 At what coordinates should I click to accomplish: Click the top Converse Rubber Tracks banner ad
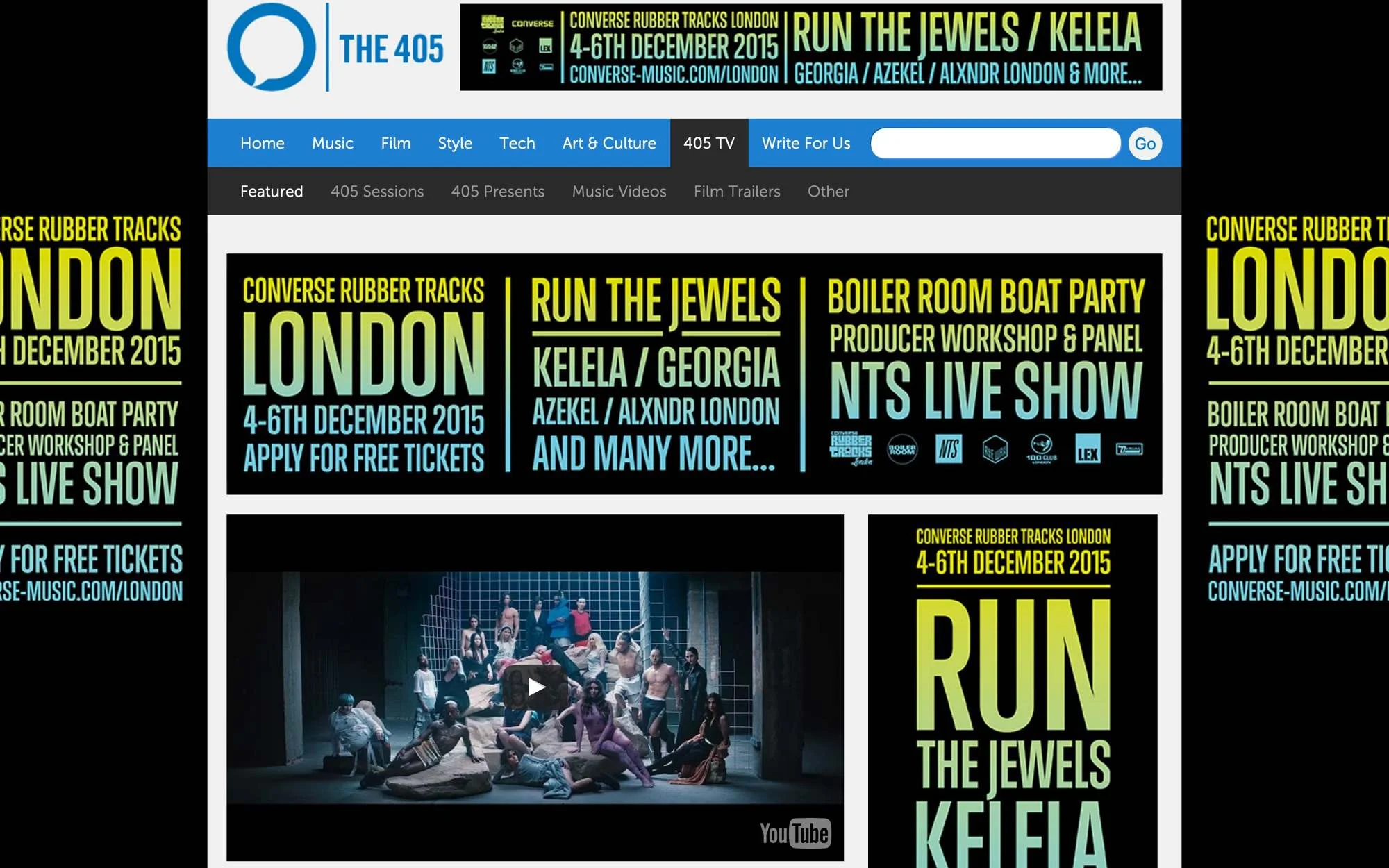click(810, 47)
